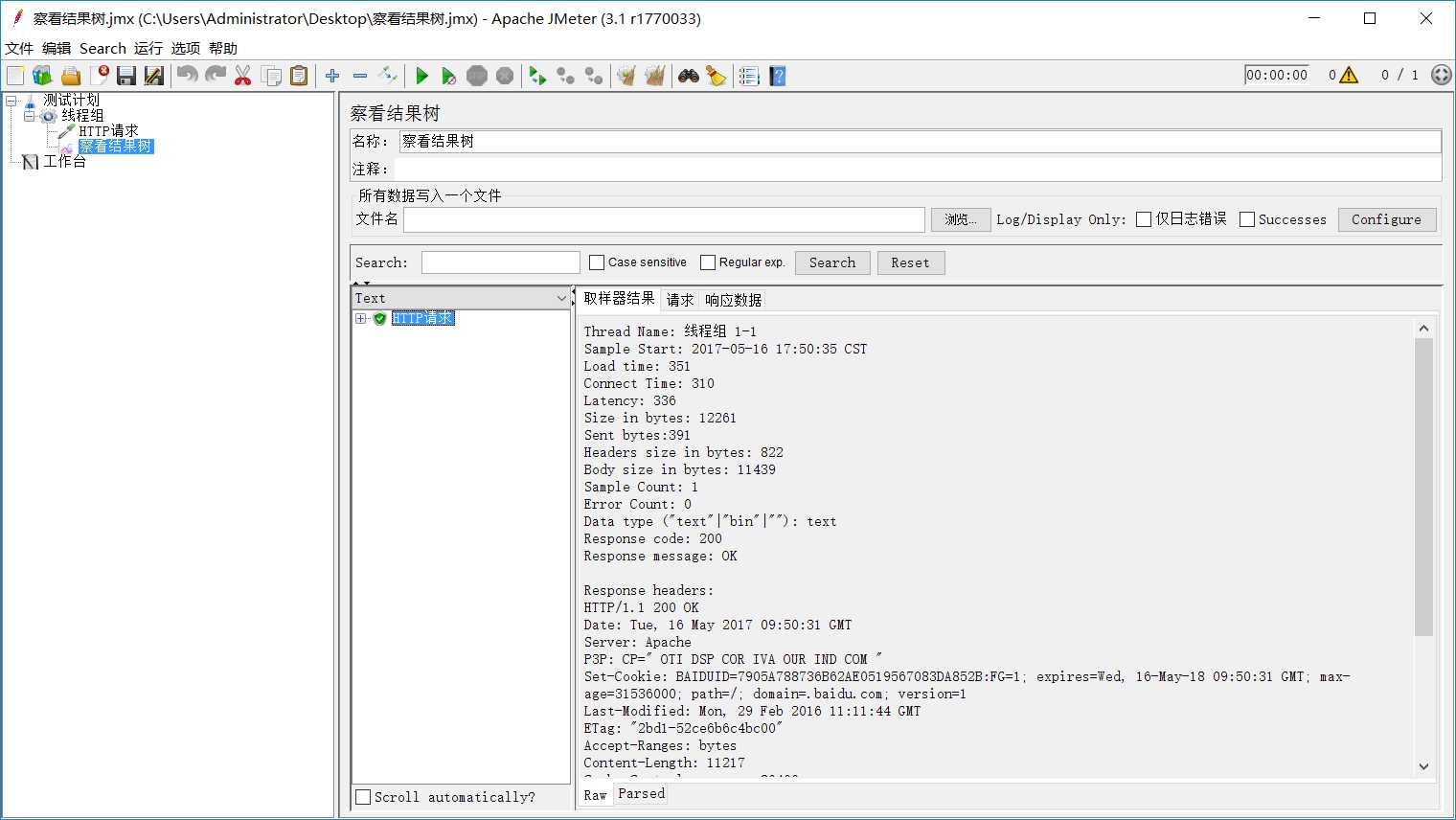Collapse the 测试计划 tree expander
The image size is (1456, 820).
[x=11, y=100]
